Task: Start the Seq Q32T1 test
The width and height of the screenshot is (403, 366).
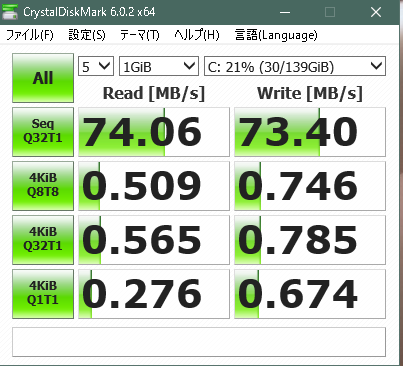Action: 43,132
